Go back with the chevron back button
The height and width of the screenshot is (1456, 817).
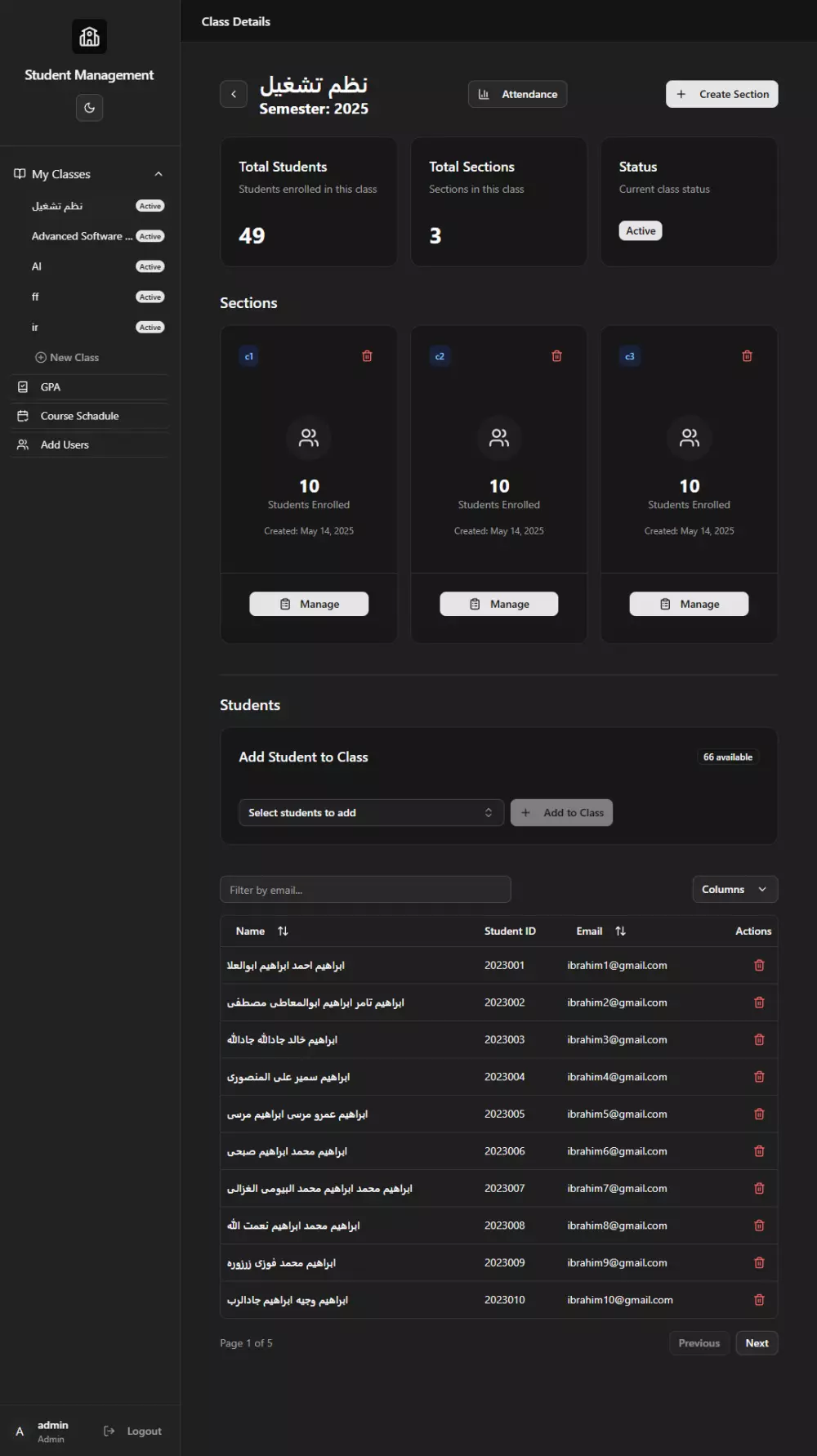(x=234, y=94)
